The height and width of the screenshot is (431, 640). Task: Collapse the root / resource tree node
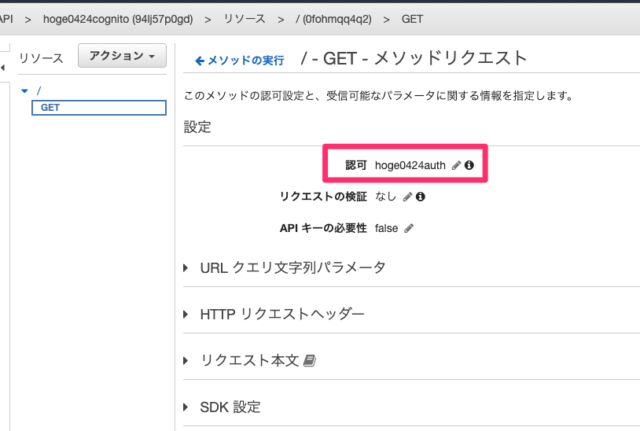(24, 91)
